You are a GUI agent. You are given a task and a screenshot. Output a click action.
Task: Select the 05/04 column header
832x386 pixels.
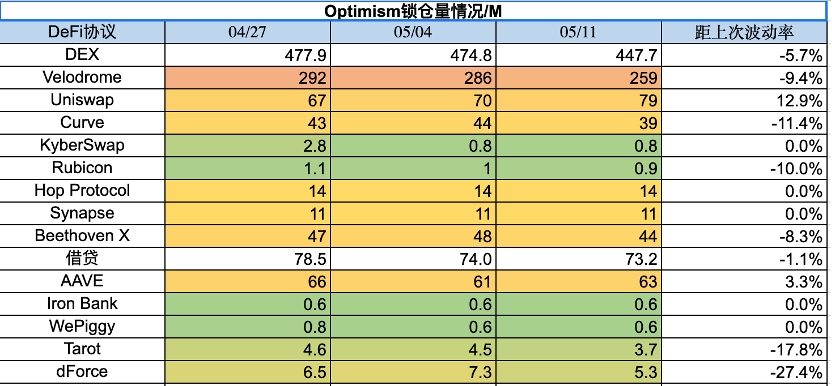pyautogui.click(x=413, y=32)
